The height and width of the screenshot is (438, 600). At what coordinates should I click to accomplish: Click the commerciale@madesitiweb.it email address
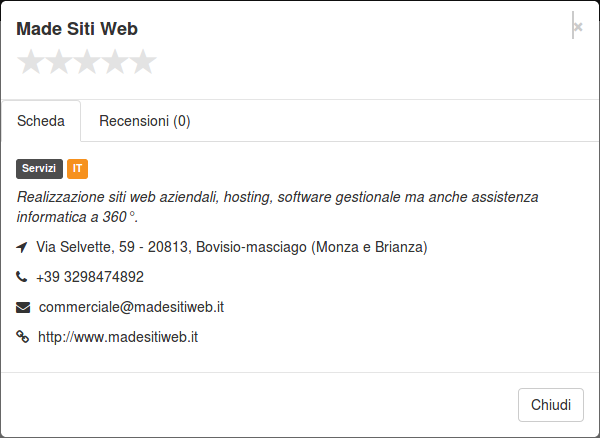point(131,307)
